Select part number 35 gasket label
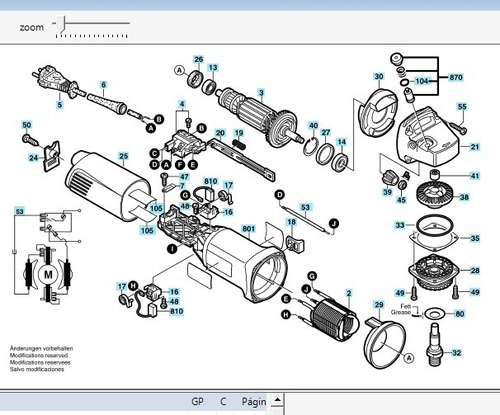This screenshot has width=500, height=415. point(475,238)
